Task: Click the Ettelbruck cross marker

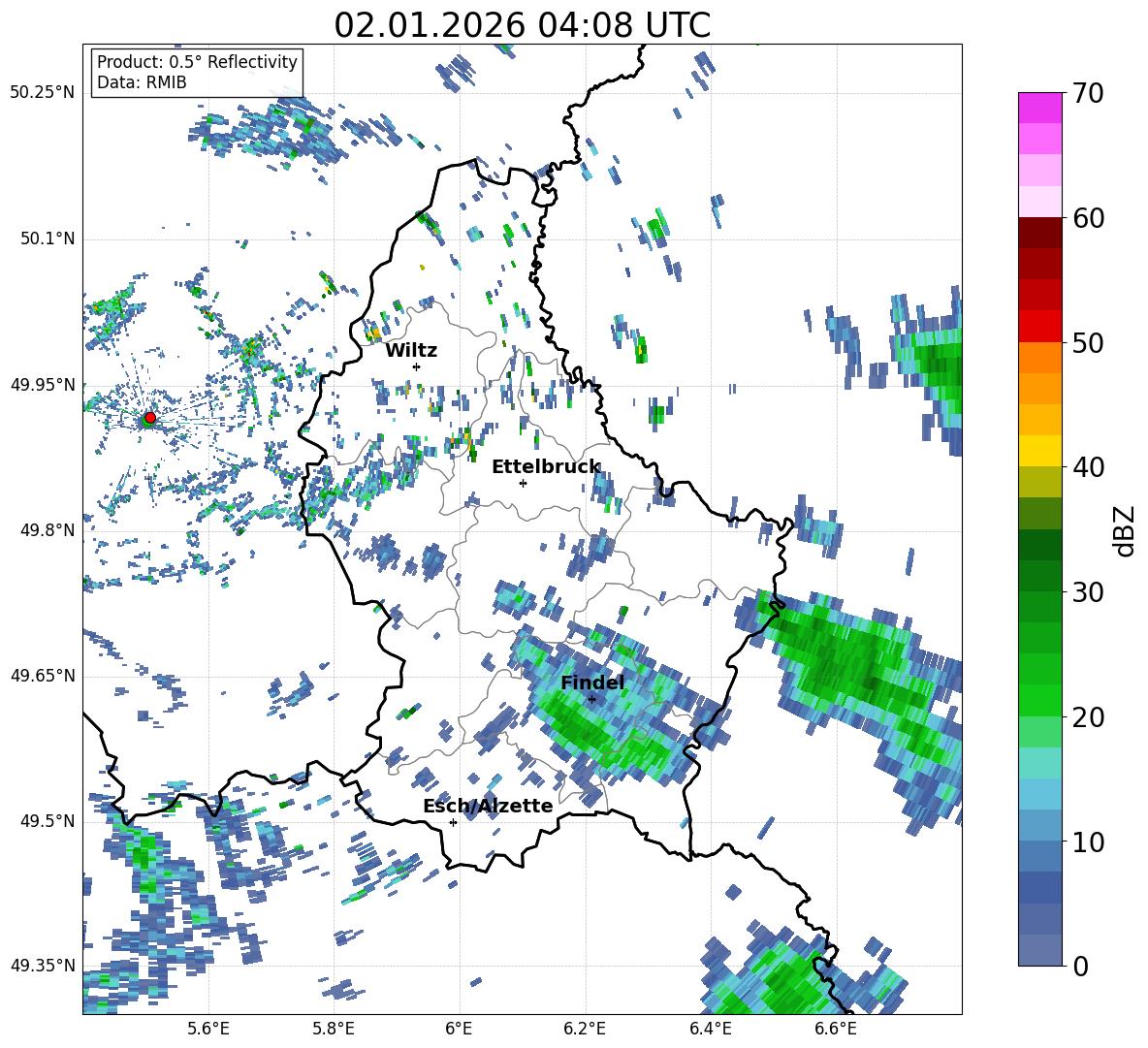Action: (x=523, y=483)
